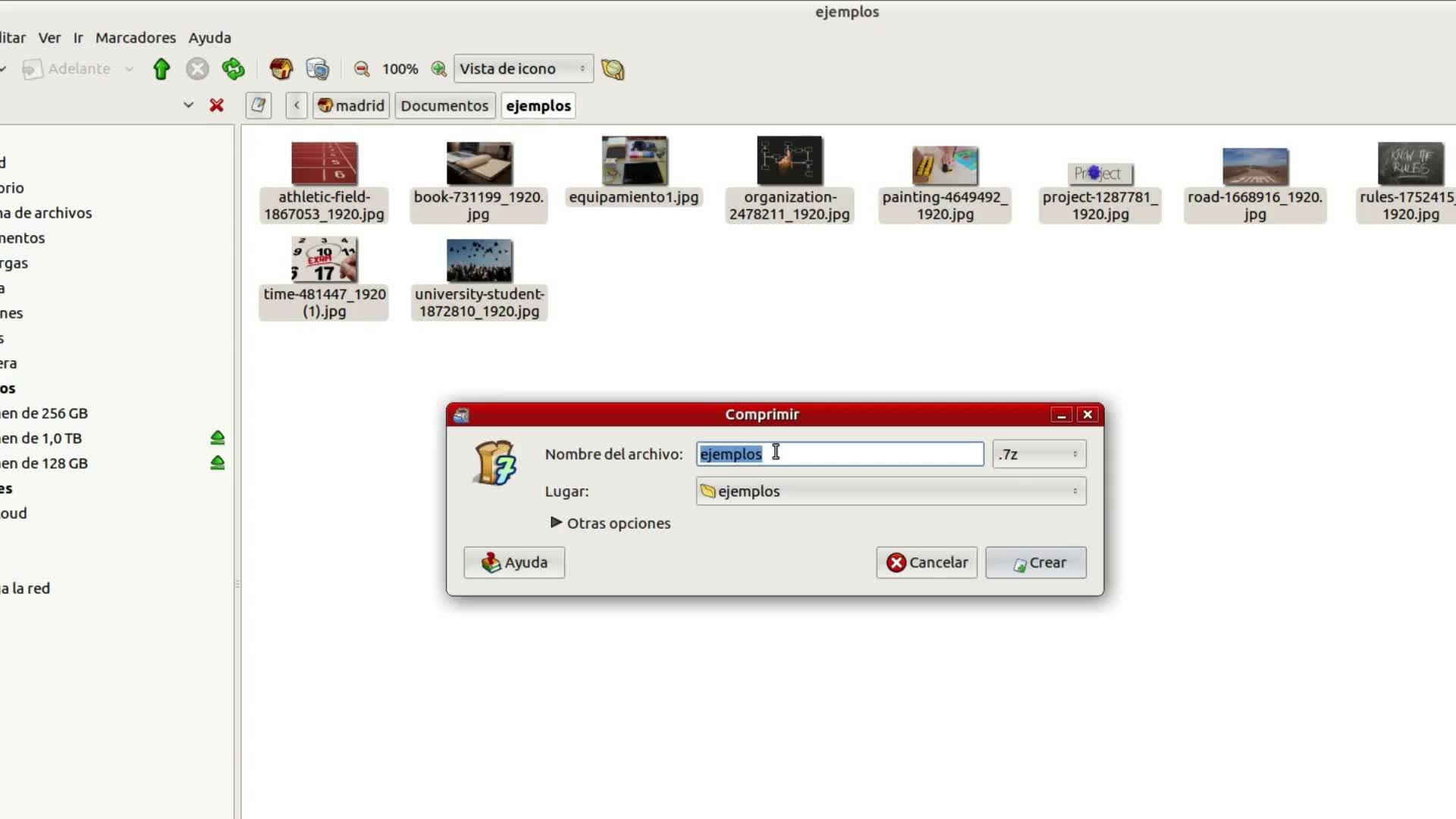
Task: Click the zoom in magnifier icon
Action: (438, 69)
